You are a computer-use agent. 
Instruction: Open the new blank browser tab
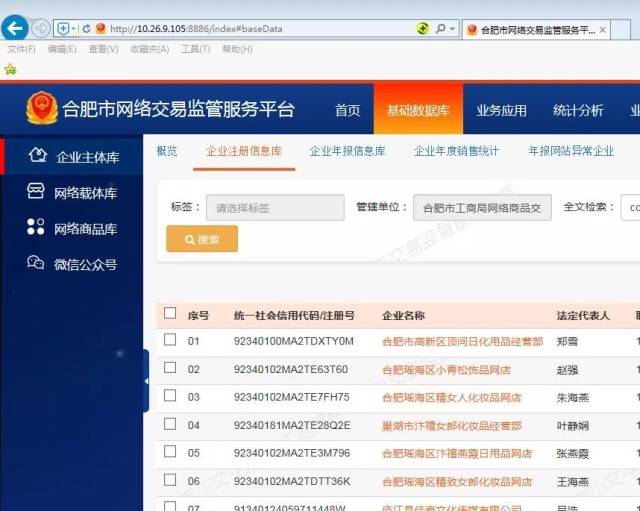pyautogui.click(x=621, y=30)
